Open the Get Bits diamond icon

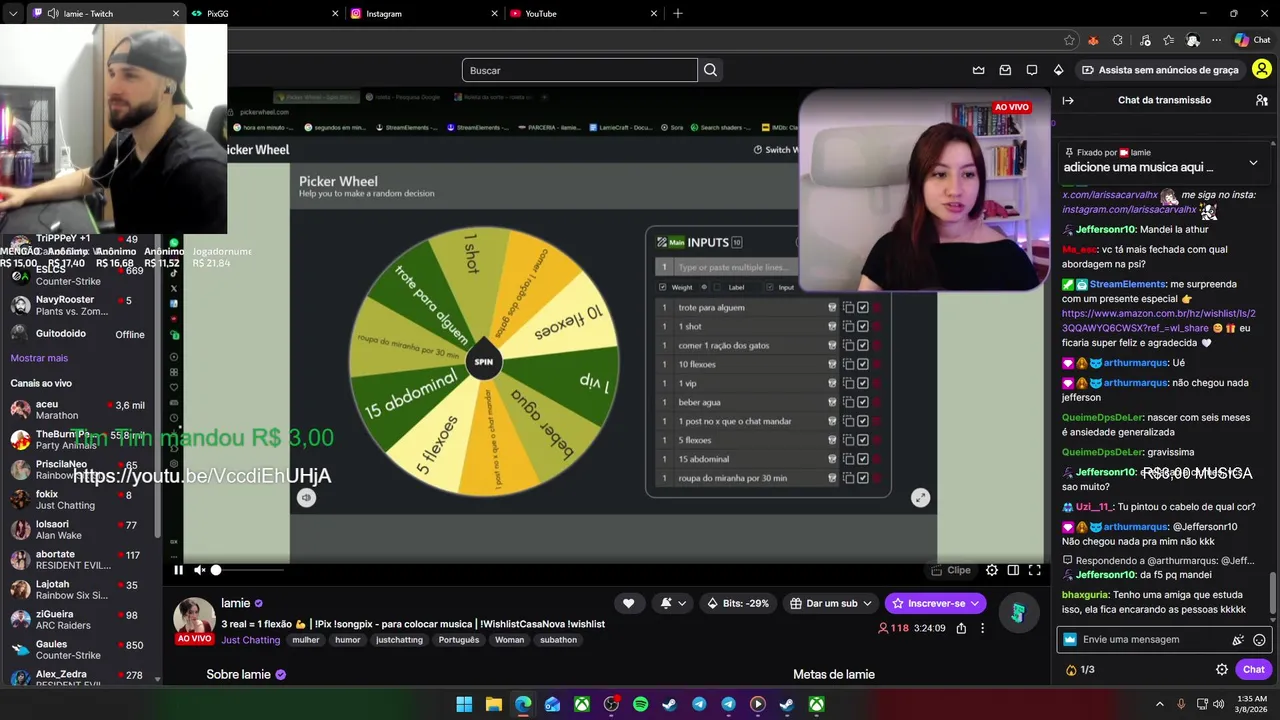click(x=1058, y=70)
